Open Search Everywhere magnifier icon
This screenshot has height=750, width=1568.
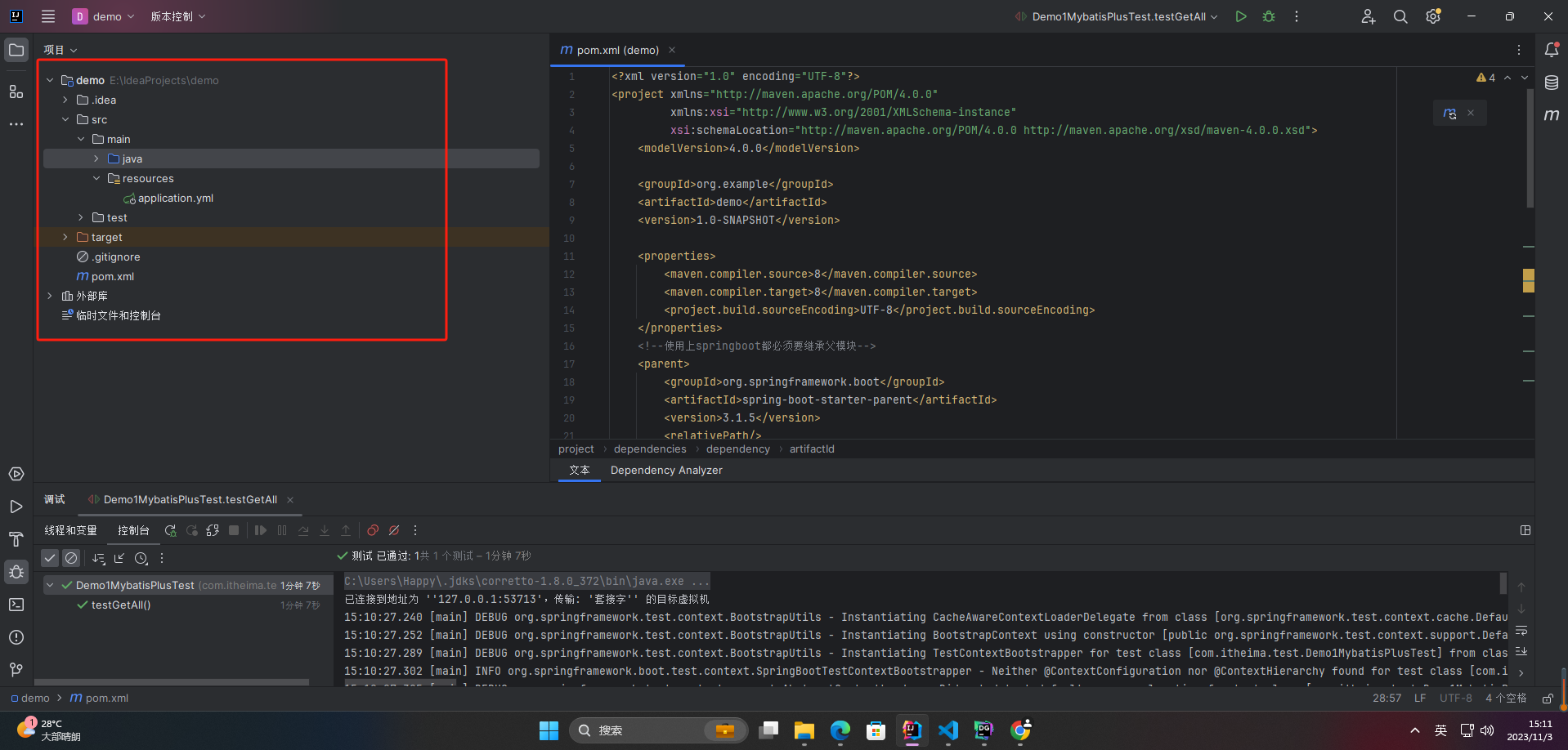click(1400, 16)
